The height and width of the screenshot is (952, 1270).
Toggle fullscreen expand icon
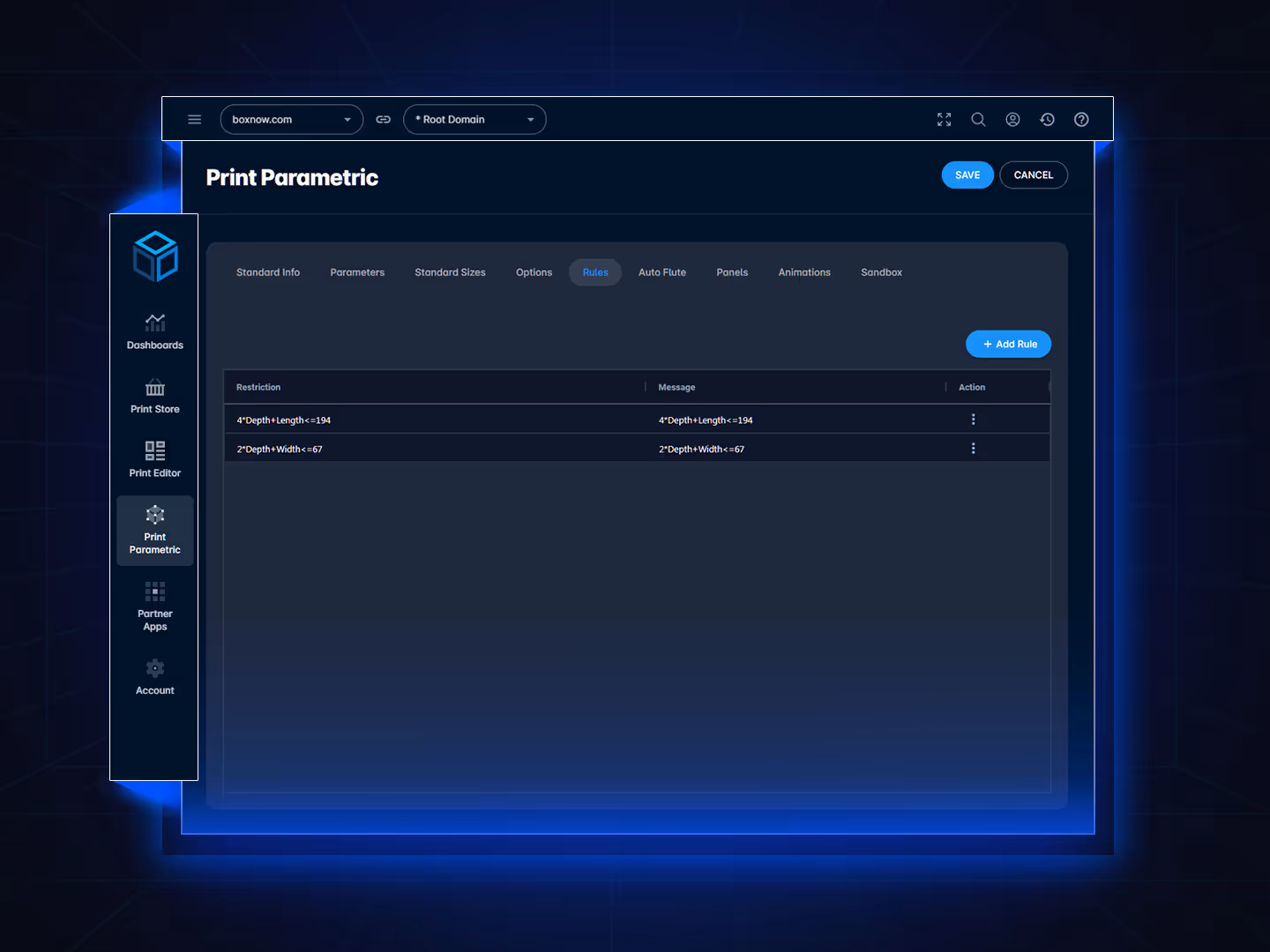944,120
